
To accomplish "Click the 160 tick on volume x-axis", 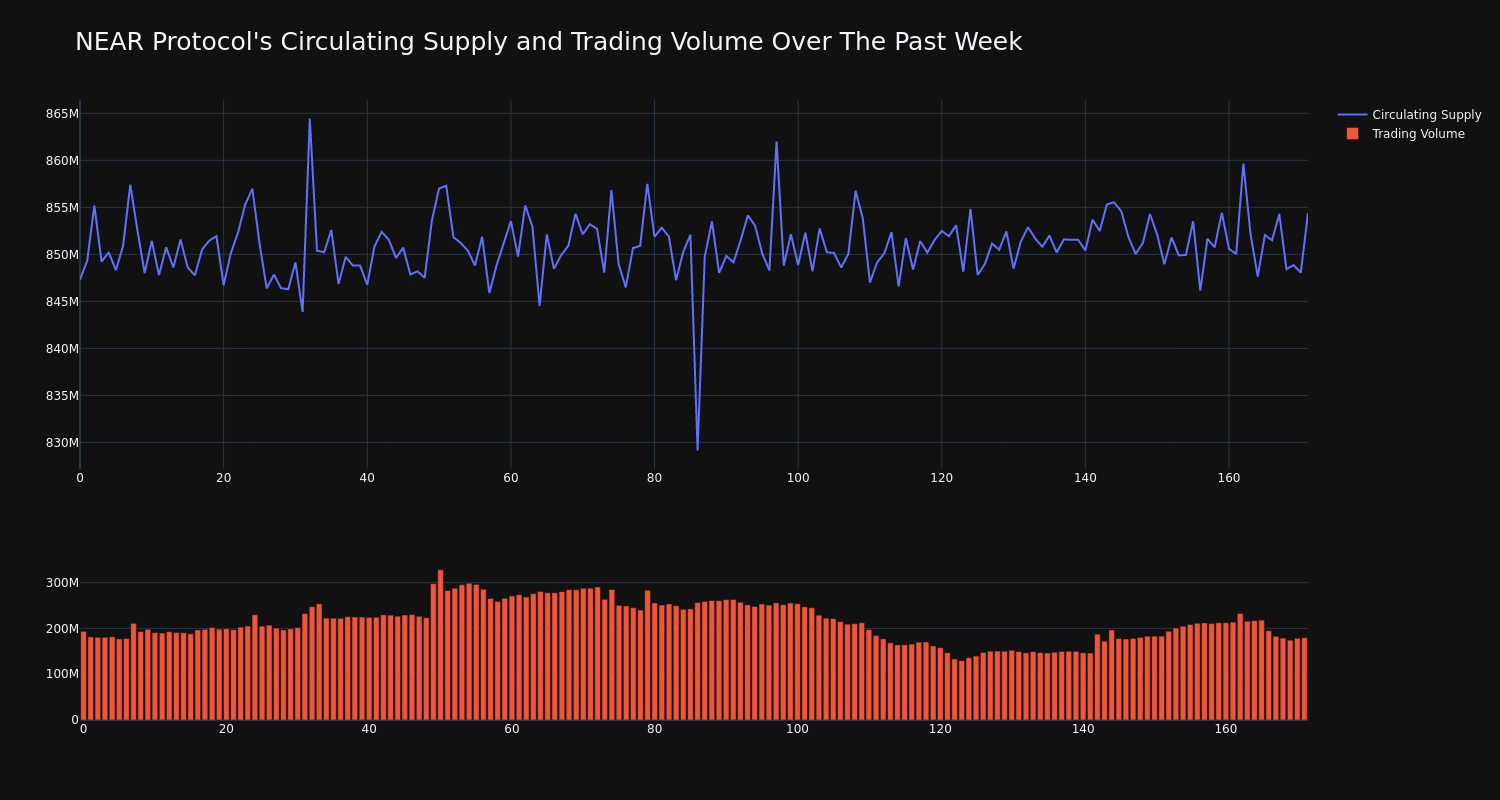I will point(1226,730).
